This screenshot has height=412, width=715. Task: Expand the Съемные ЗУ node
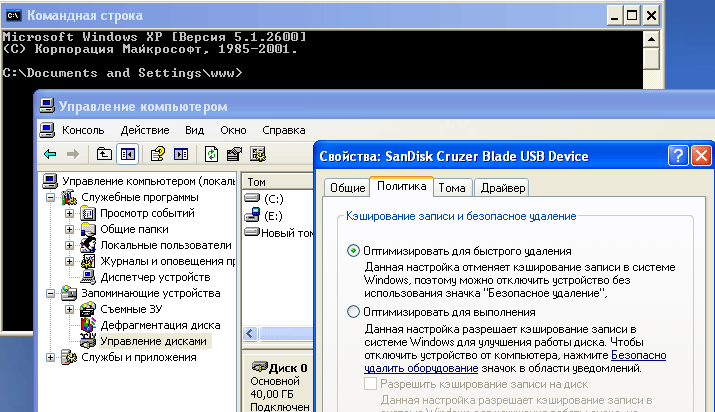click(x=69, y=309)
